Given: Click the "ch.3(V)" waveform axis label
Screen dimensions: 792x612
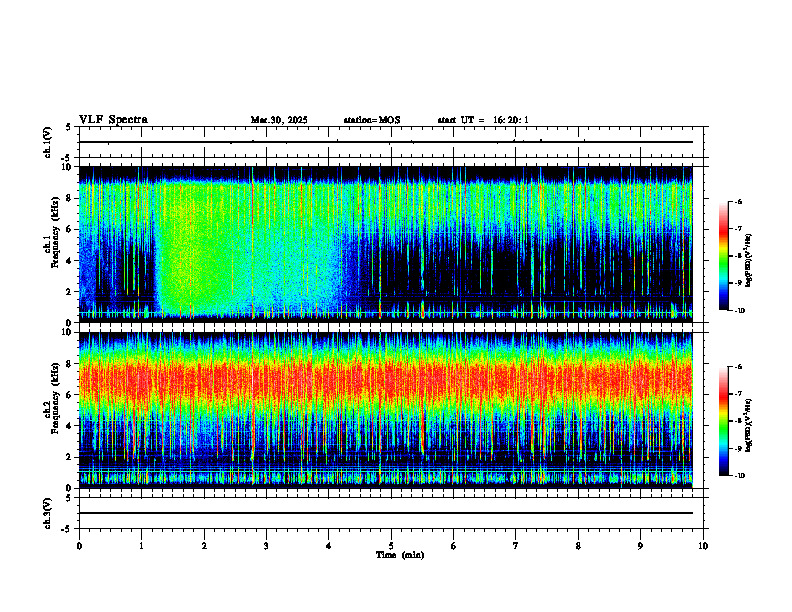Looking at the screenshot, I should (48, 513).
